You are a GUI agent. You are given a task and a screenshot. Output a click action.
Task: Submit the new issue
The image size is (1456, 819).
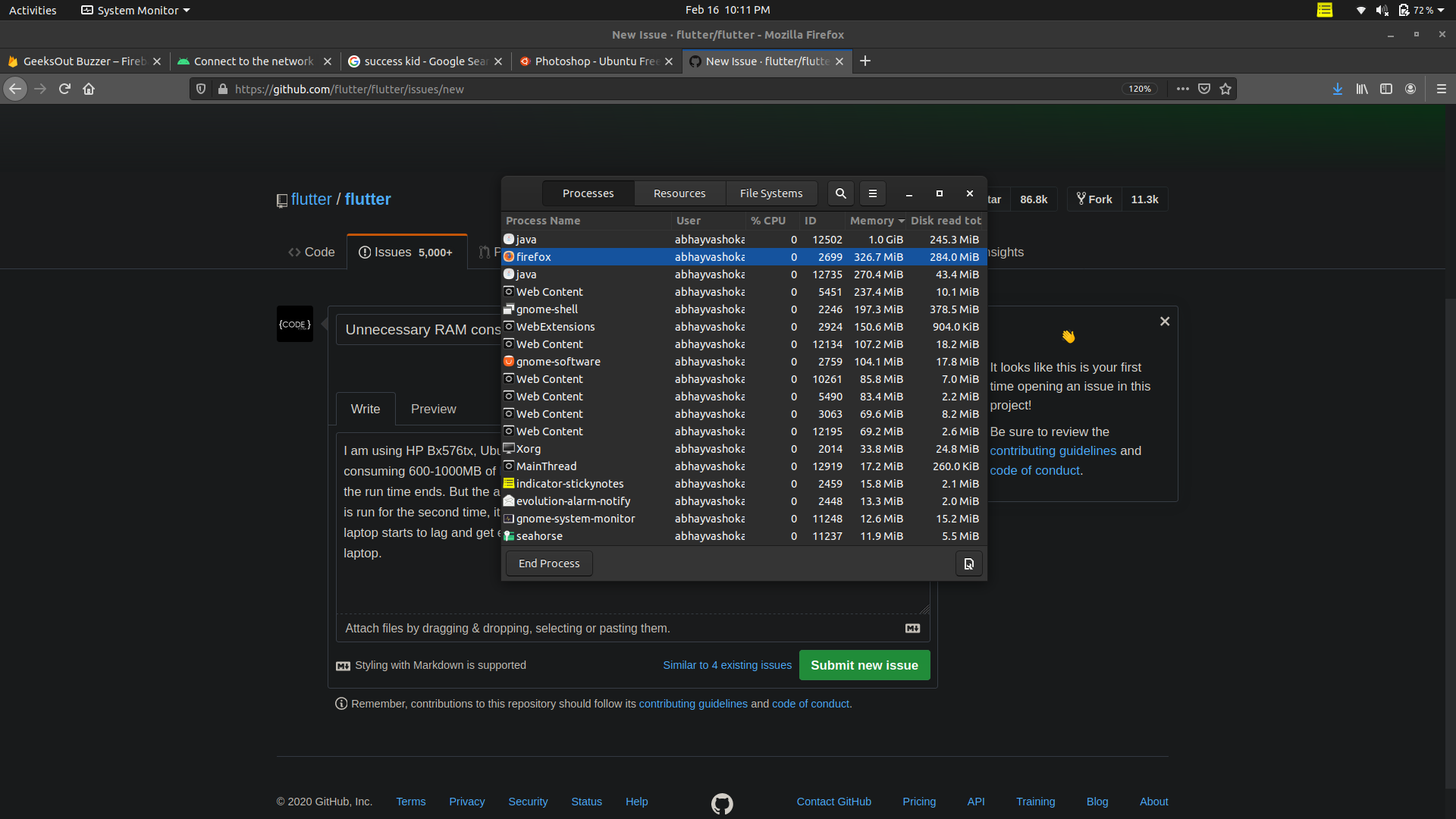(x=864, y=665)
